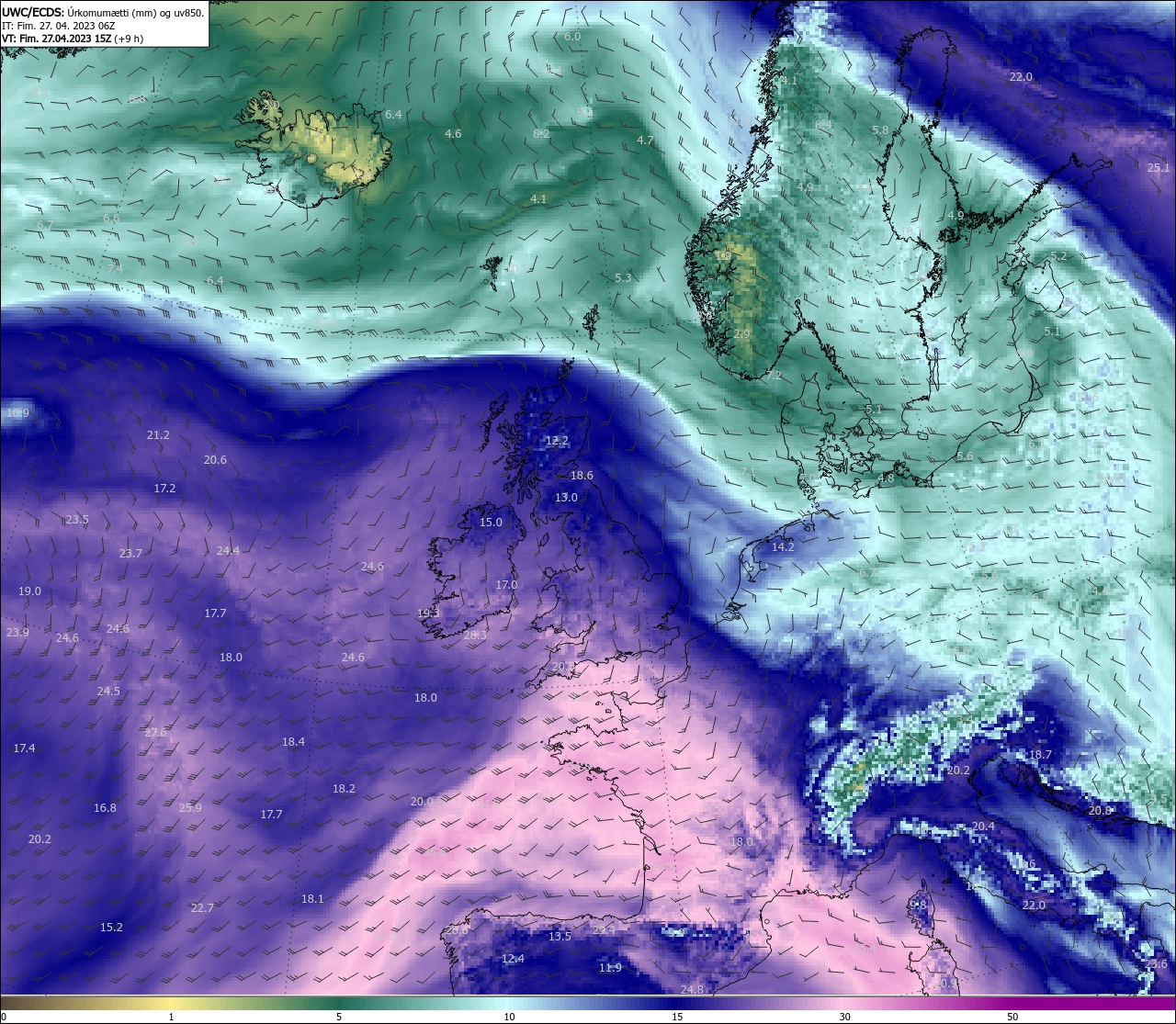Click the color scale label 50
The height and width of the screenshot is (1024, 1176).
pyautogui.click(x=1012, y=1017)
